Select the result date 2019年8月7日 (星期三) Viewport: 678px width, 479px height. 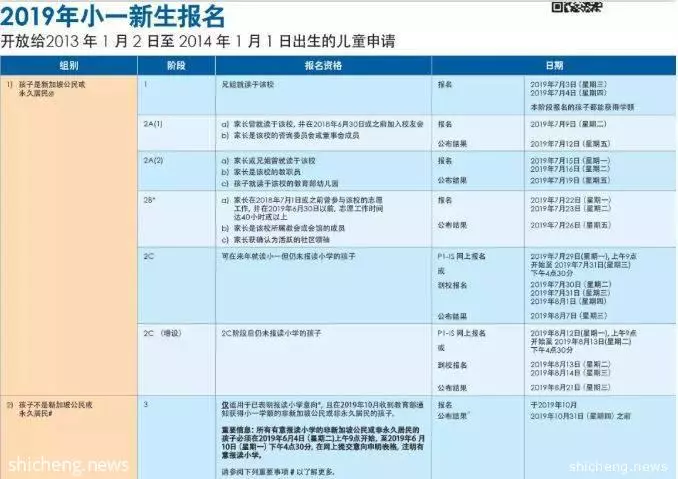569,316
